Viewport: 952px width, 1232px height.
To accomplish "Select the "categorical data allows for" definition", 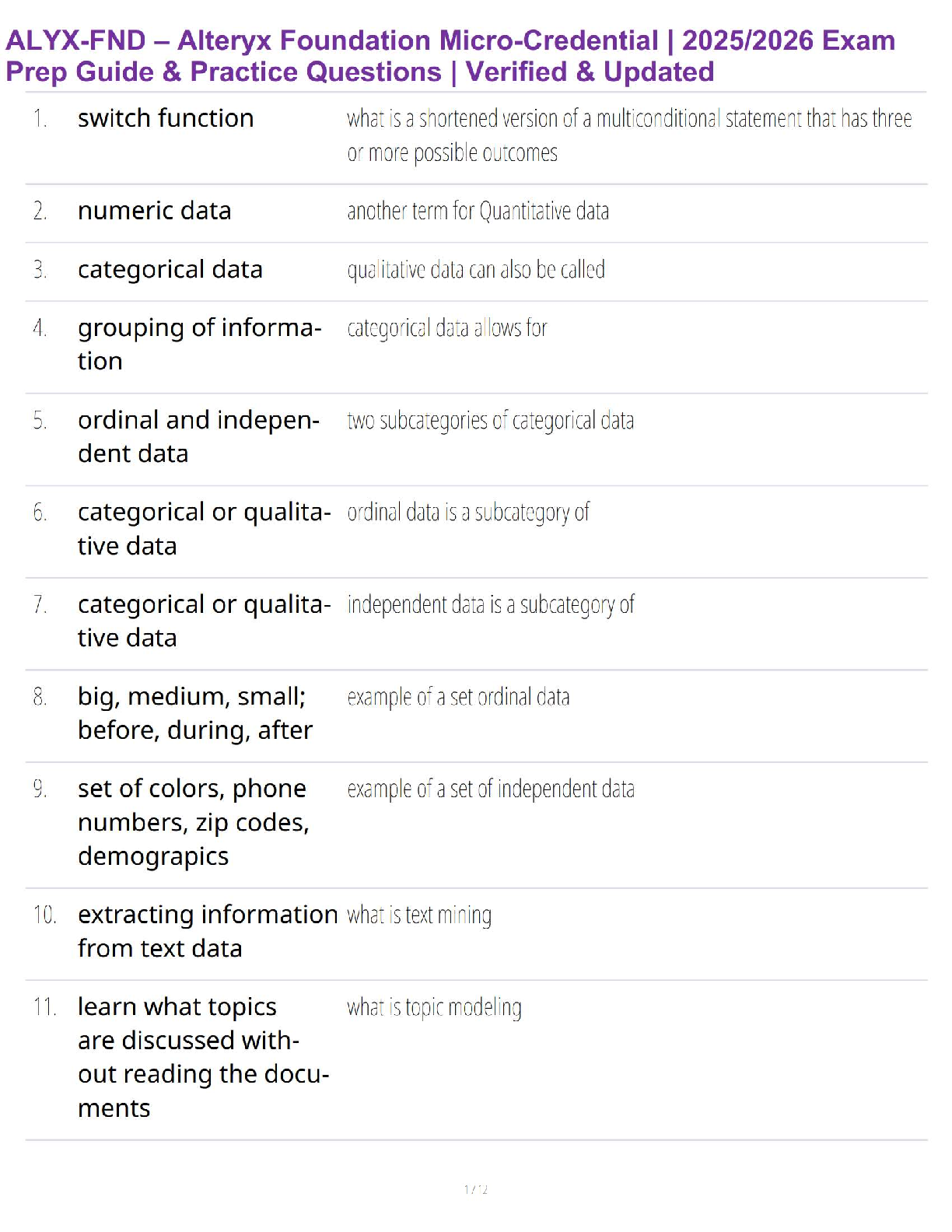I will coord(446,328).
